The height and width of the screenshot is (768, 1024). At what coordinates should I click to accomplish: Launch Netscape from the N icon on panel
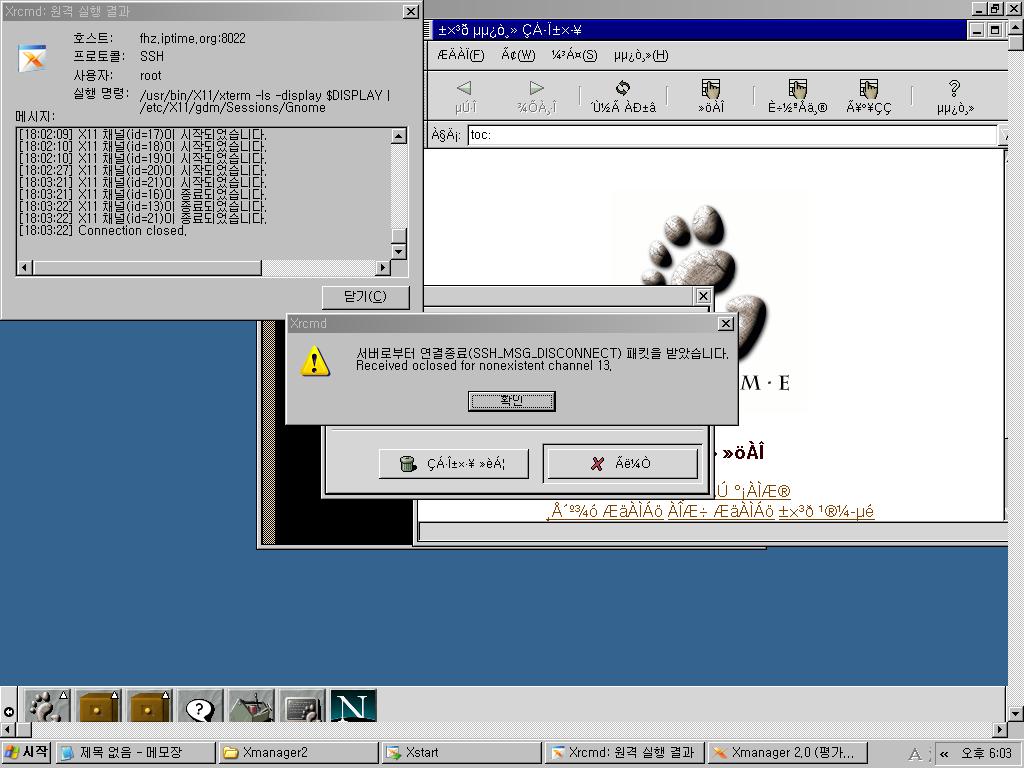[x=353, y=706]
